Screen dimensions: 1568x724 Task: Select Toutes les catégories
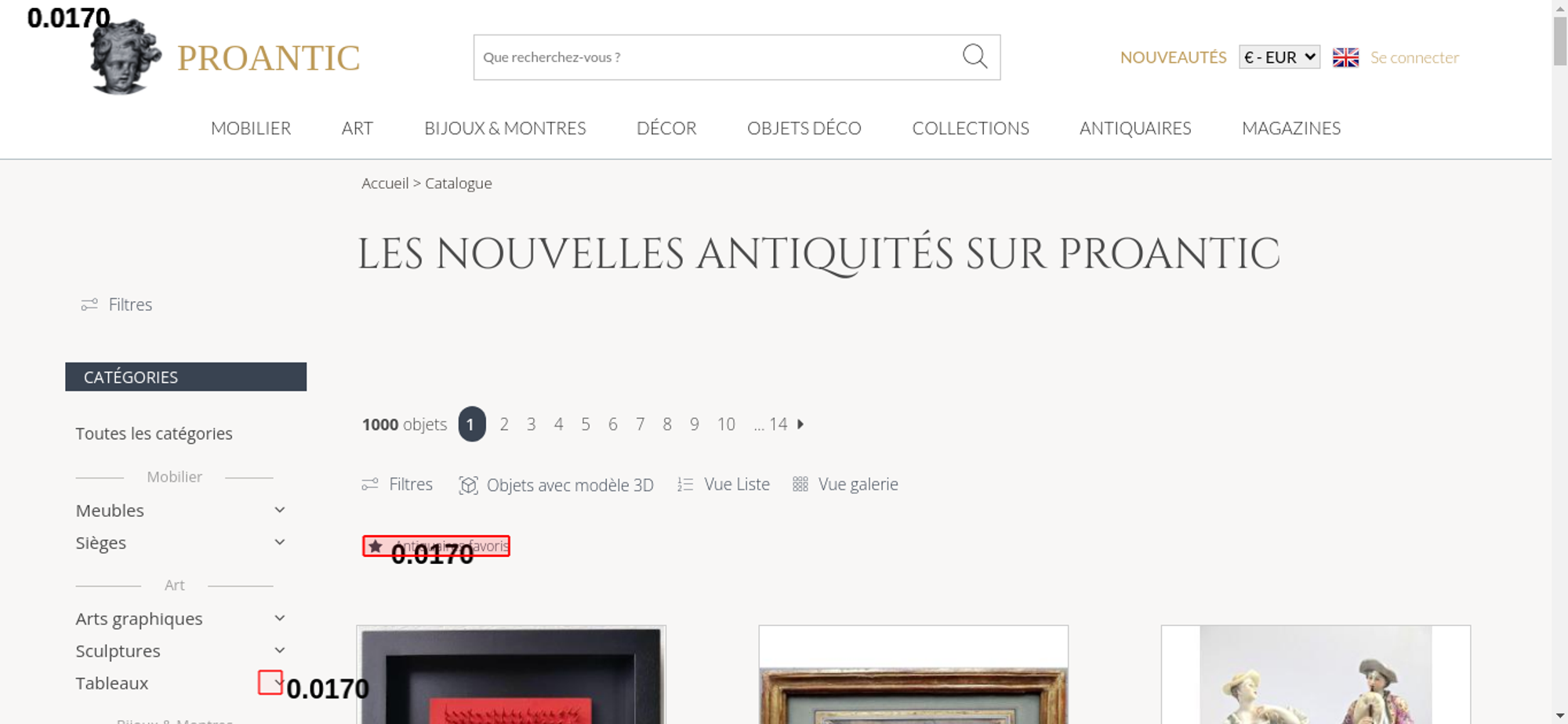coord(154,434)
